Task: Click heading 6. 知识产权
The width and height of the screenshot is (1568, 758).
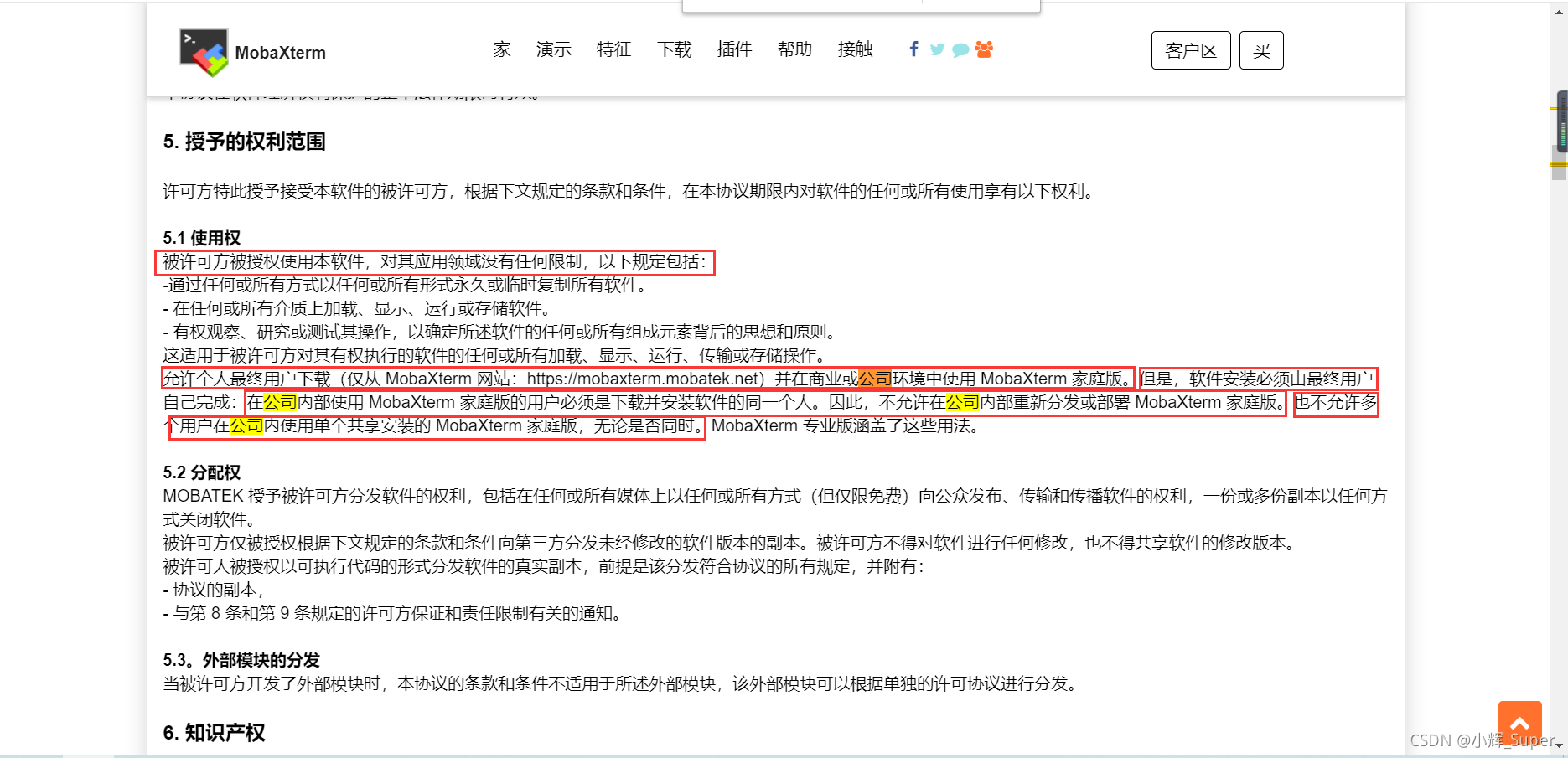Action: point(214,733)
